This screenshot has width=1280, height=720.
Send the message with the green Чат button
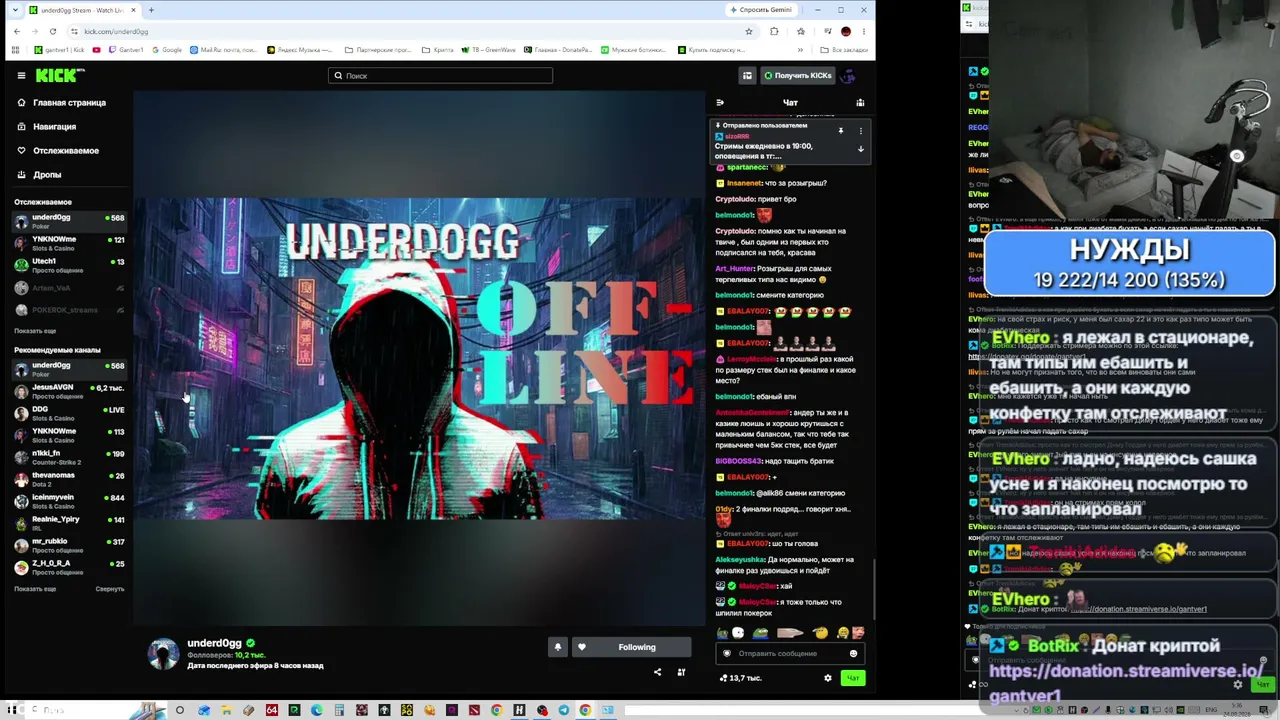click(x=853, y=678)
